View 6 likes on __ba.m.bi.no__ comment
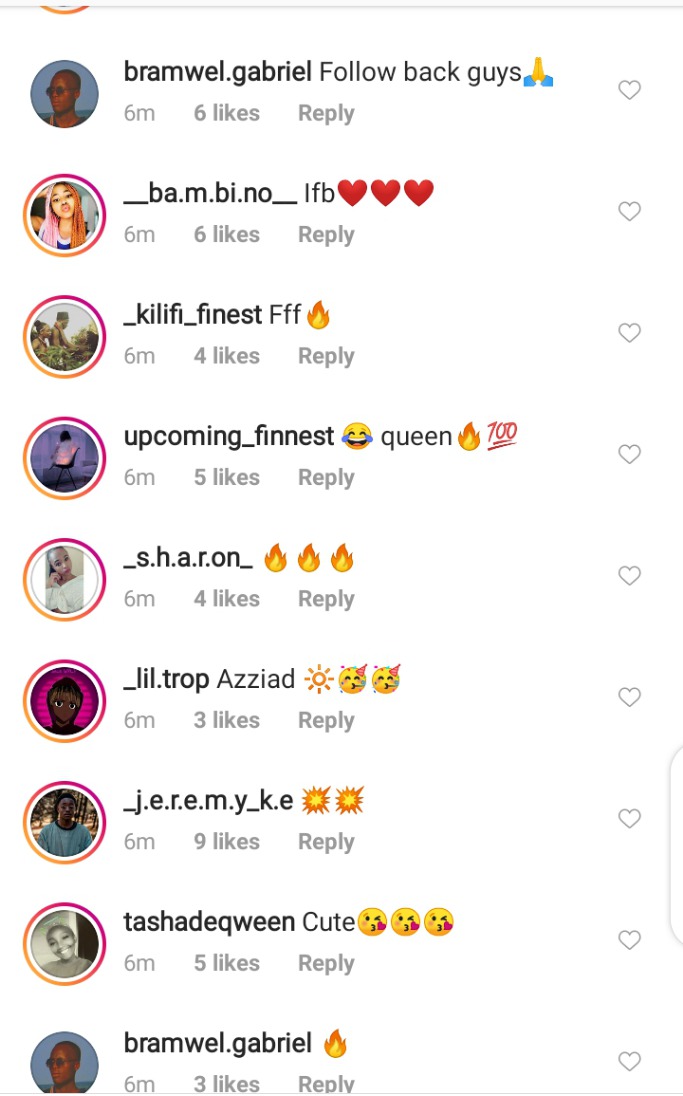This screenshot has width=683, height=1096. point(227,235)
